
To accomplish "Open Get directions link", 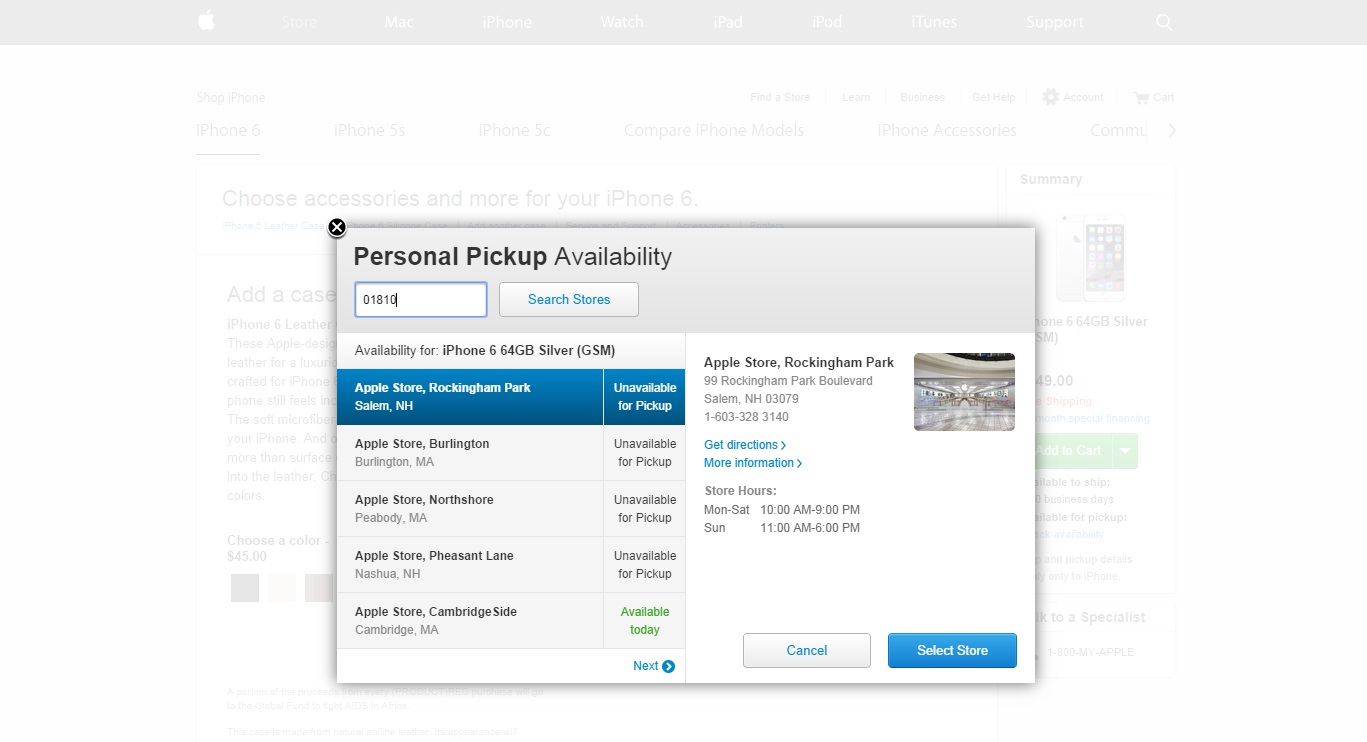I will click(745, 445).
